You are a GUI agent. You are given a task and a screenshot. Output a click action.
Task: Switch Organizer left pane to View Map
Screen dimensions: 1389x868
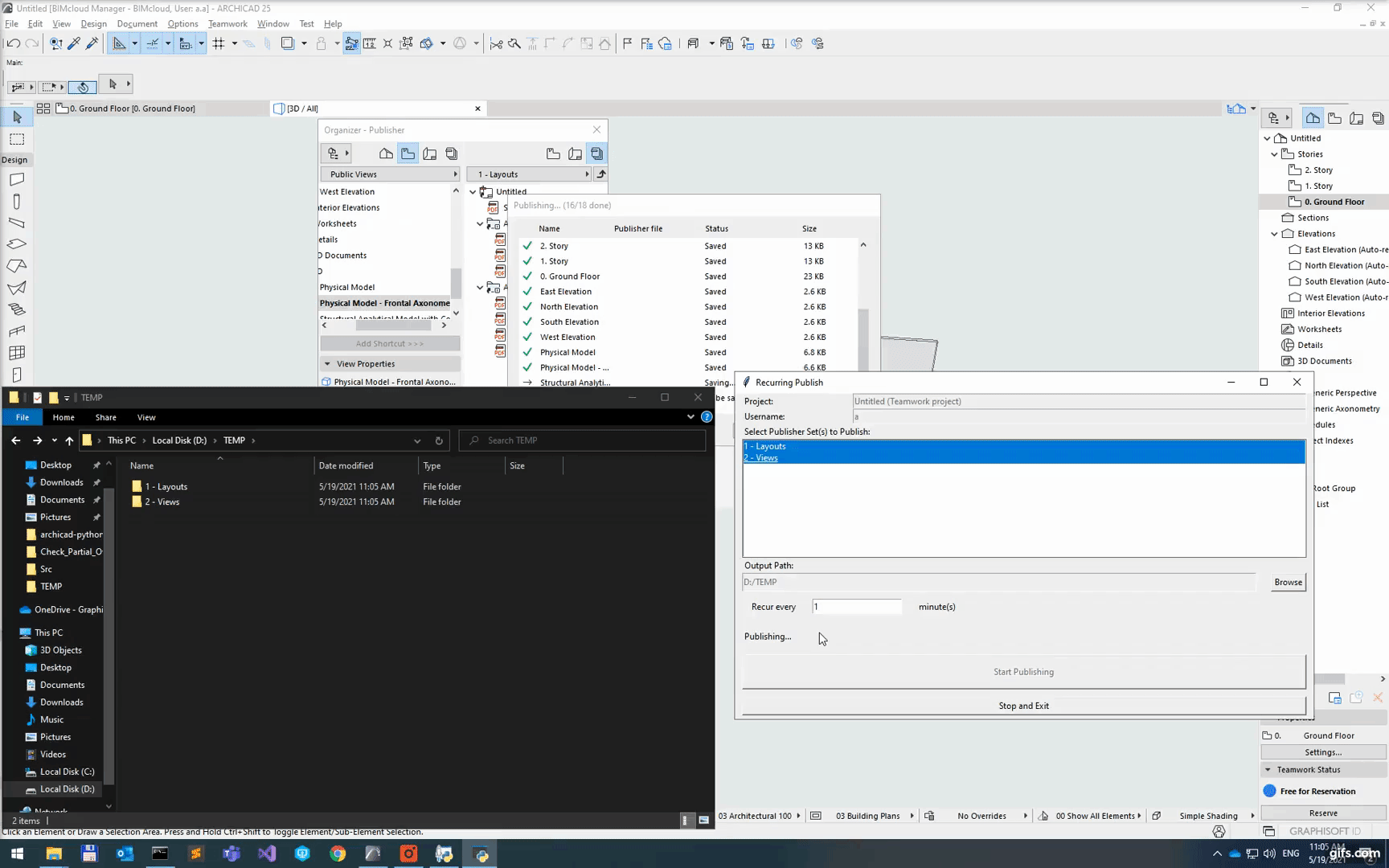coord(408,154)
